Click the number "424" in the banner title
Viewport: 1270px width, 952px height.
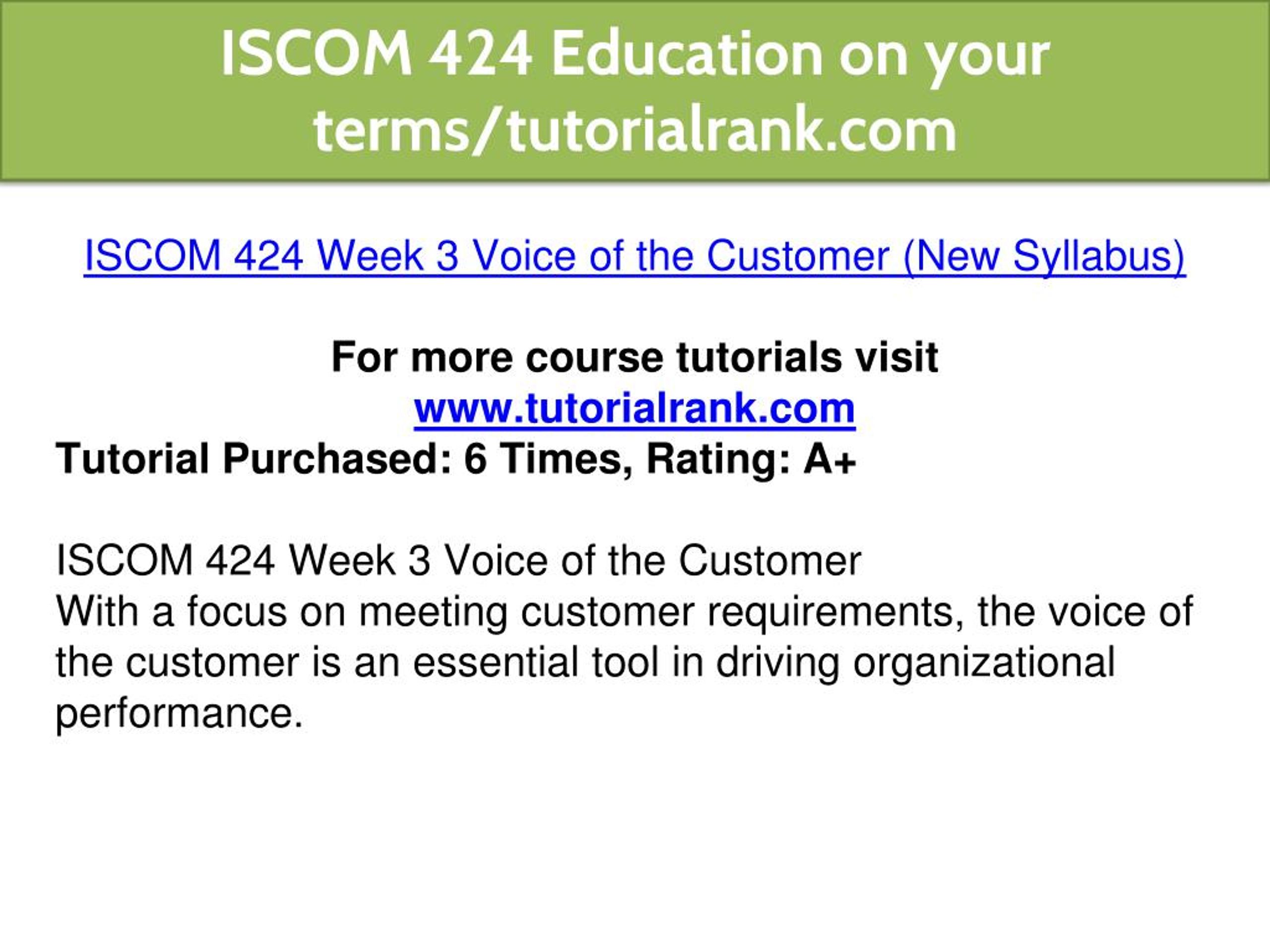point(481,55)
